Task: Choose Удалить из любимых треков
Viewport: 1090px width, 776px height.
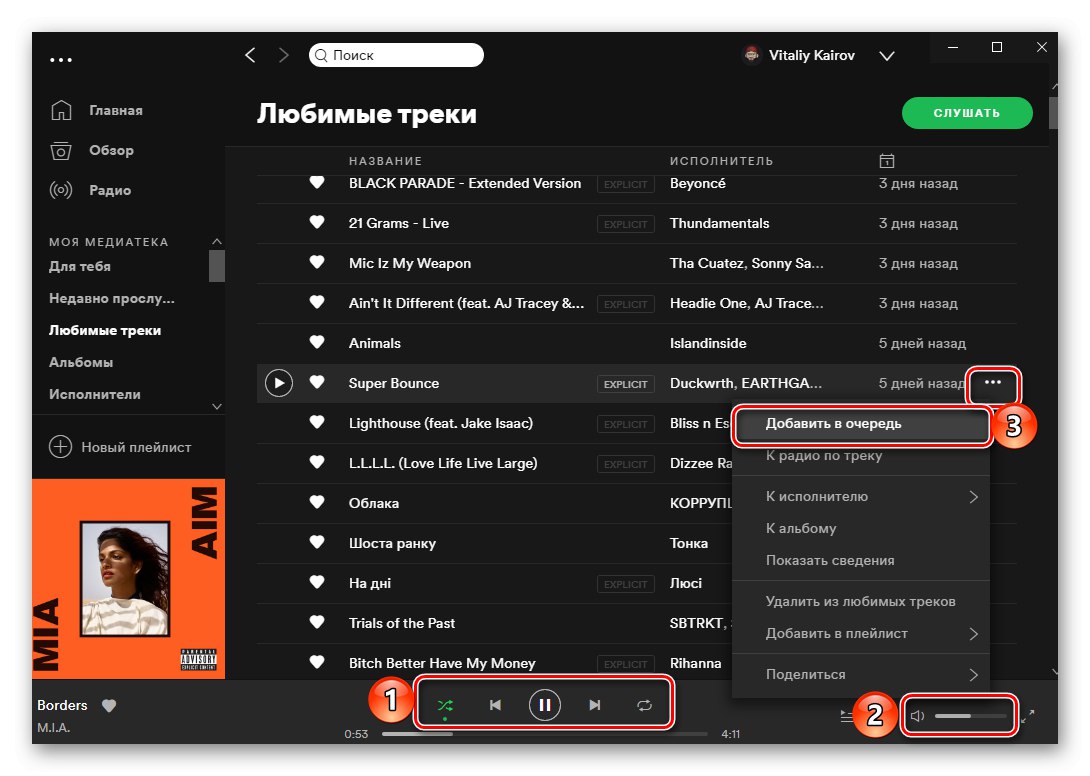Action: tap(861, 601)
